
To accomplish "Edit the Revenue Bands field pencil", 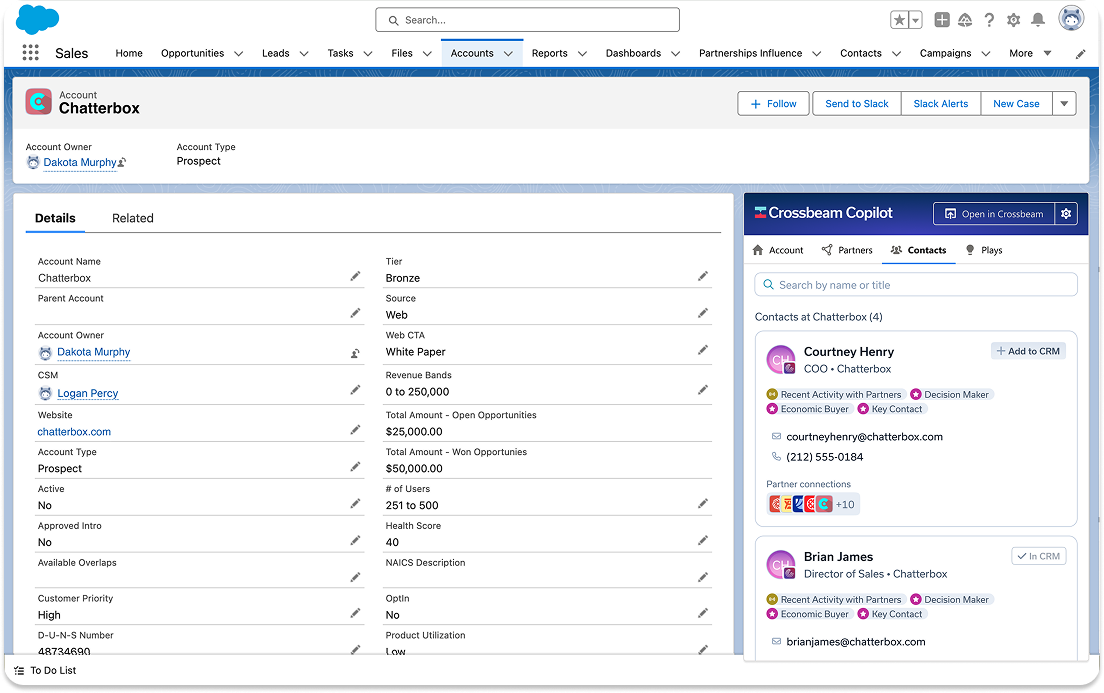I will point(703,389).
